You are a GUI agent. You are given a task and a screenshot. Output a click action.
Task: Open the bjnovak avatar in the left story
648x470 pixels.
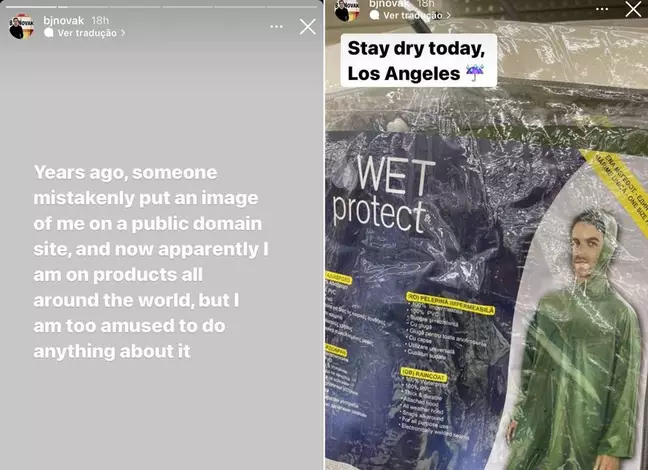[x=21, y=26]
